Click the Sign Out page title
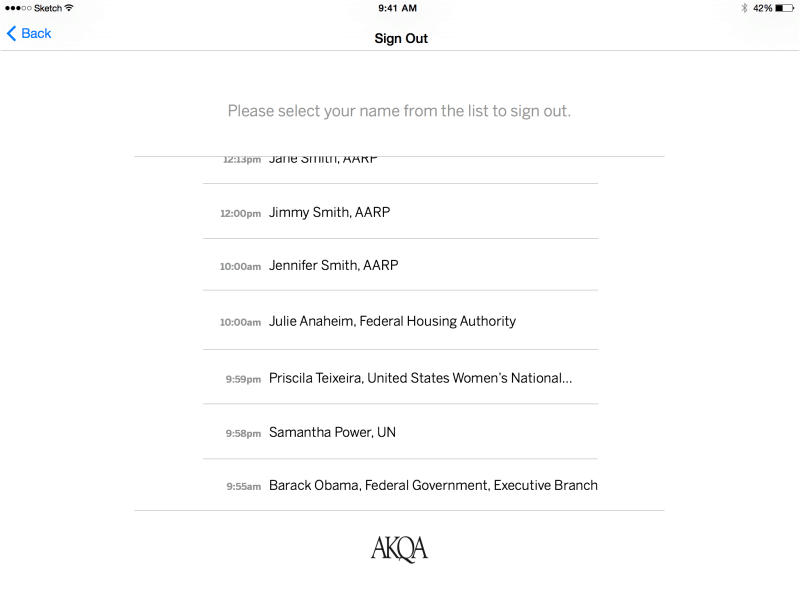Viewport: 800px width, 600px height. (x=401, y=38)
